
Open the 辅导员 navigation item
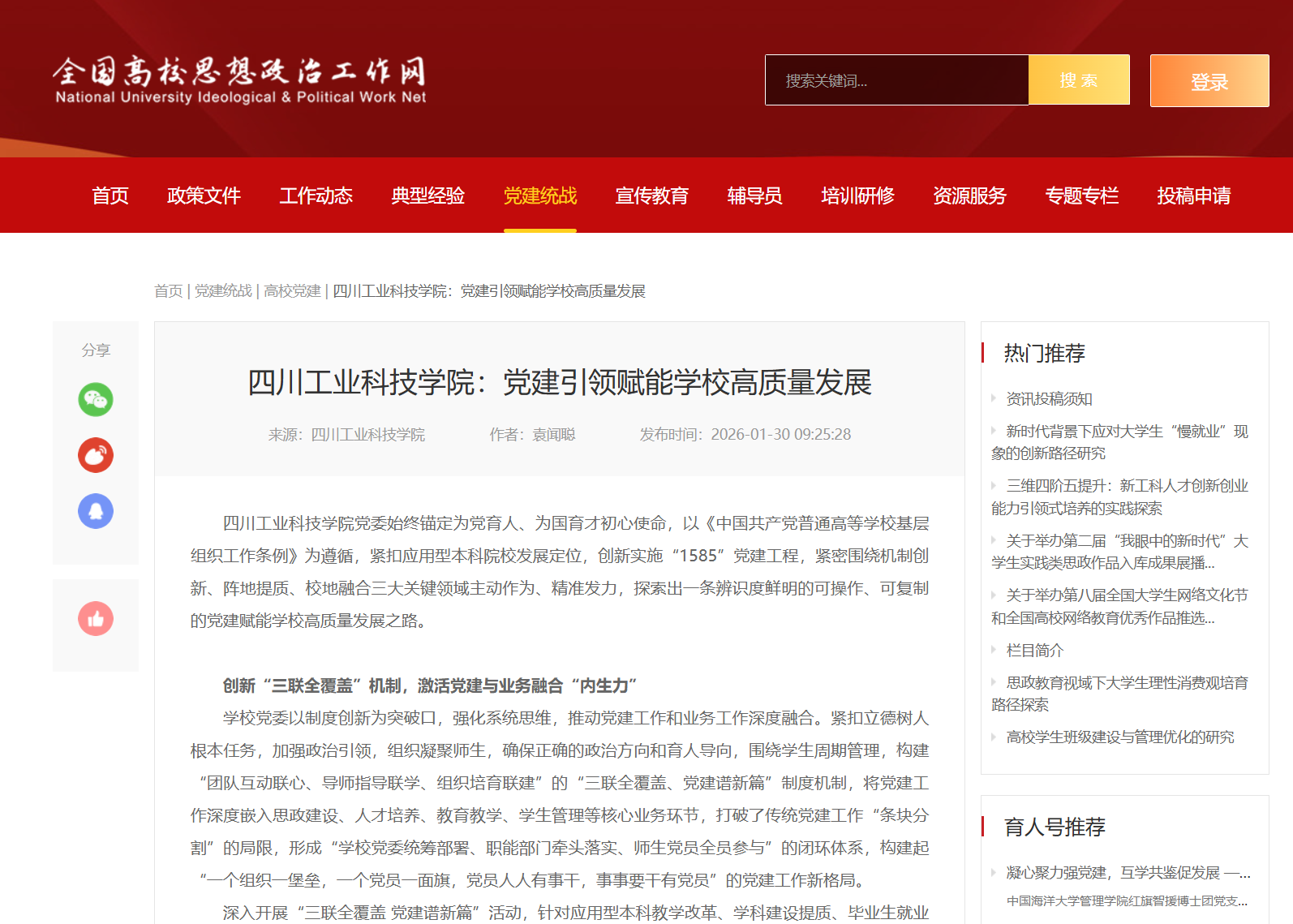(754, 196)
